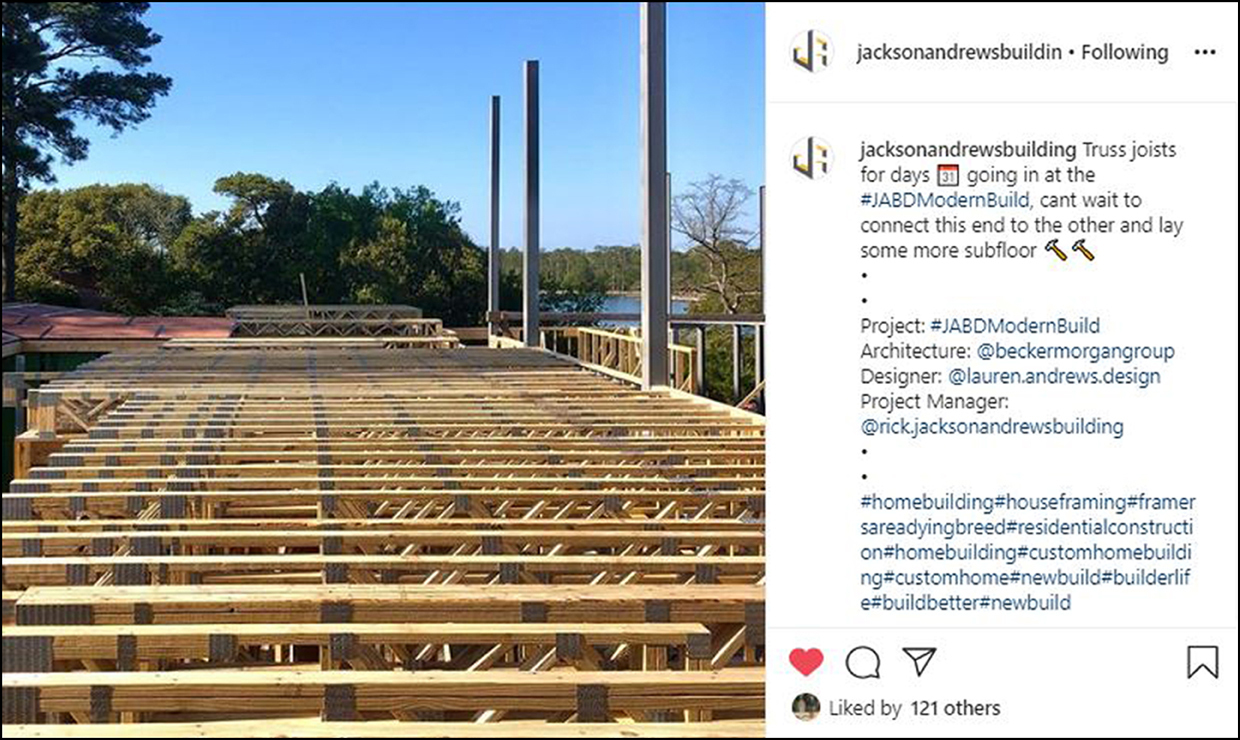This screenshot has width=1240, height=740.
Task: Open the #JABDModernBuild hashtag in caption sentence
Action: click(944, 200)
